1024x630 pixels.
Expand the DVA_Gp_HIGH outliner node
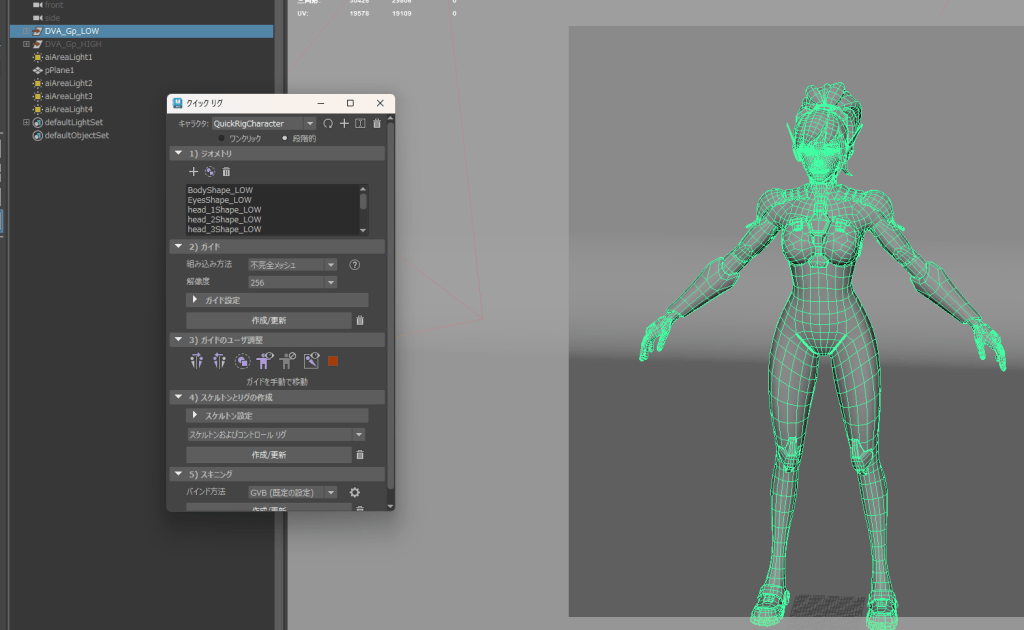coord(27,44)
